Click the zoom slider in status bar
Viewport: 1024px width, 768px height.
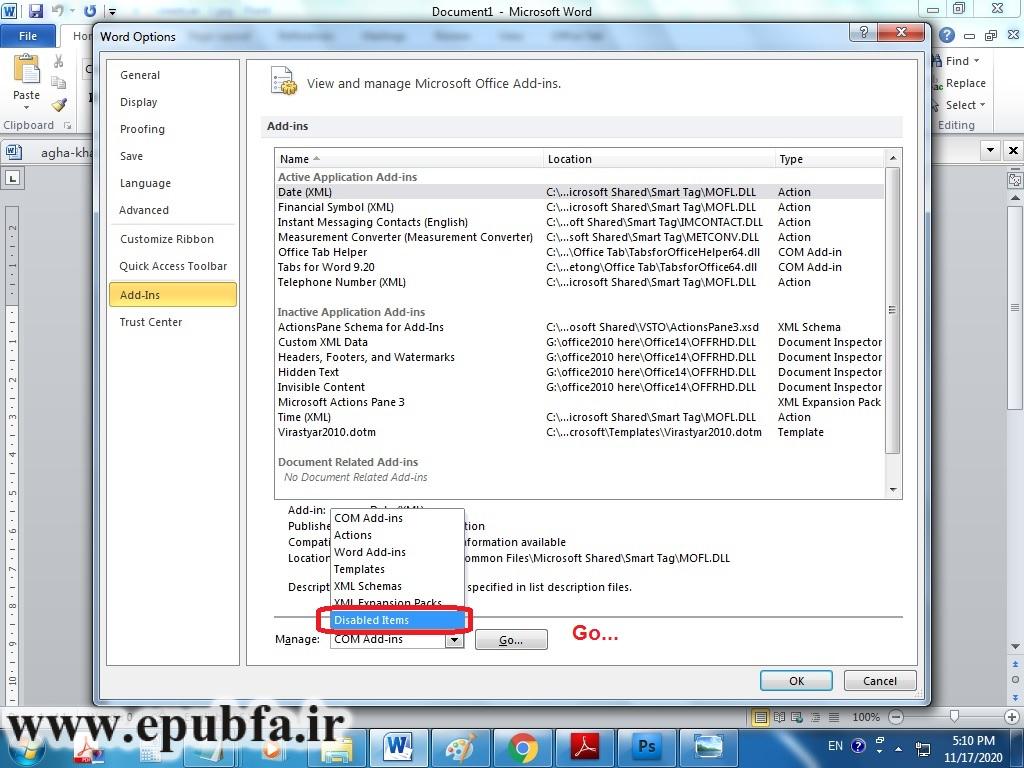[953, 717]
